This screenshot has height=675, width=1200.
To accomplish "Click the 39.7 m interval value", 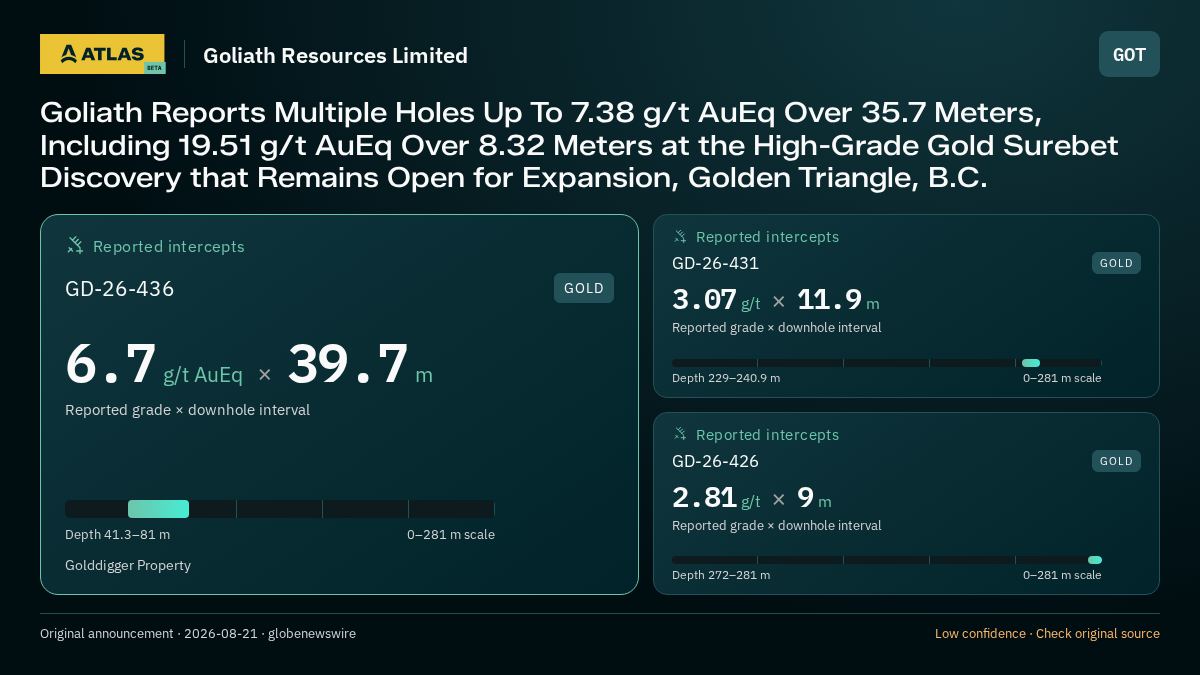I will click(x=360, y=365).
